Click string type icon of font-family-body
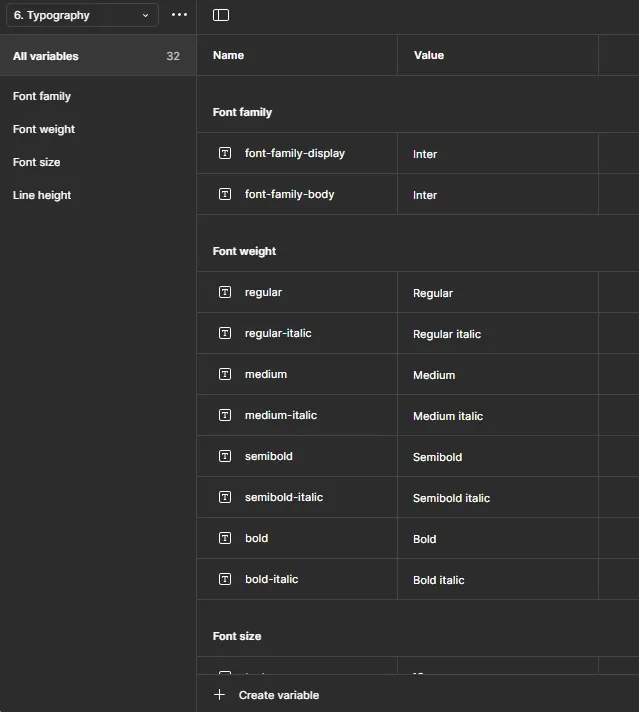 pos(225,194)
